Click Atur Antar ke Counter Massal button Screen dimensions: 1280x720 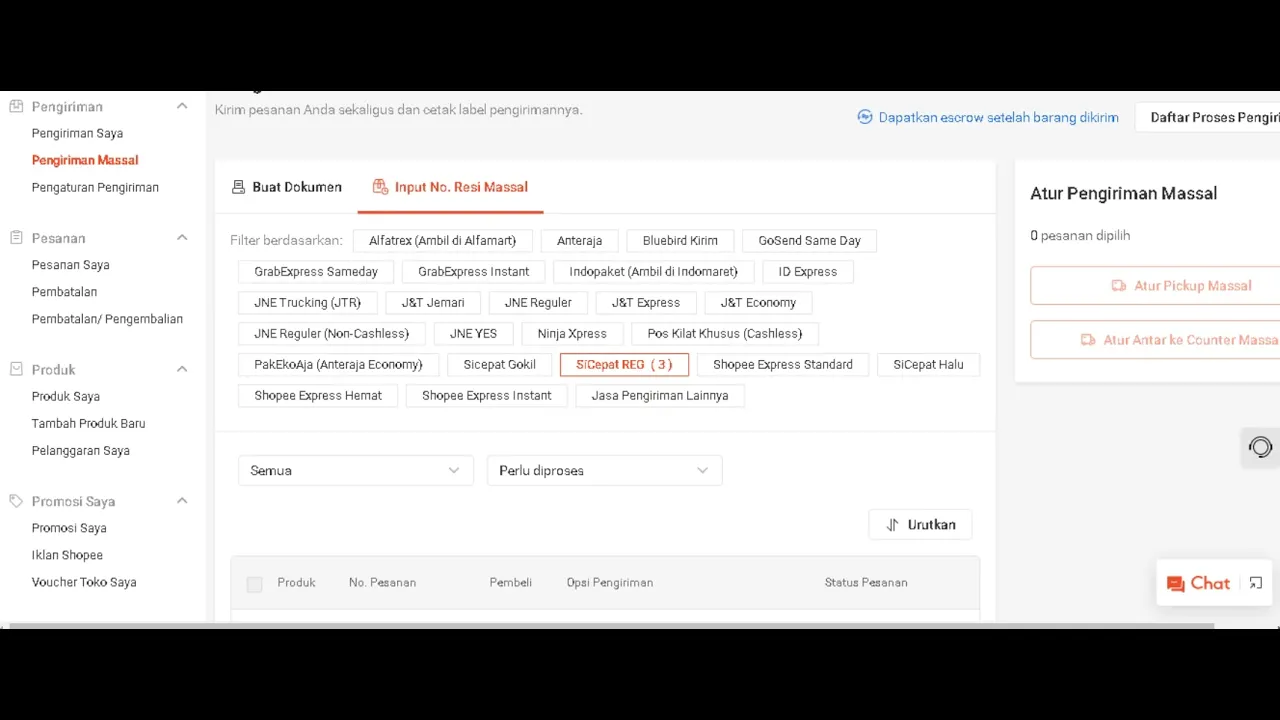click(x=1155, y=340)
